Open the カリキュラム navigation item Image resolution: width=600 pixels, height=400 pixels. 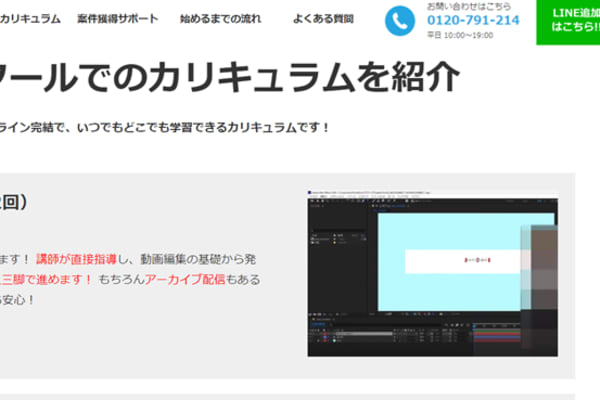(x=30, y=19)
